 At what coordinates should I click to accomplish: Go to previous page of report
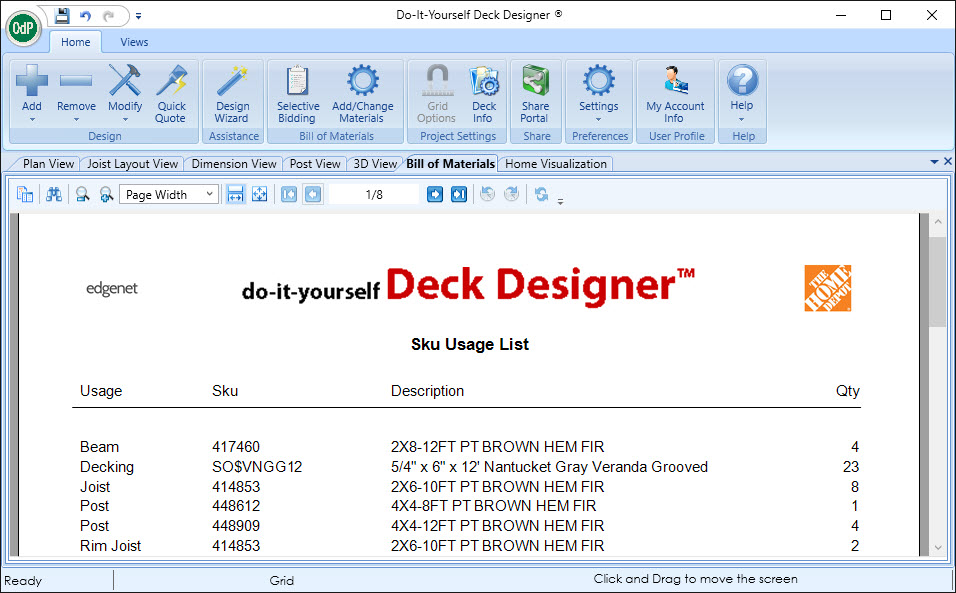click(x=313, y=194)
